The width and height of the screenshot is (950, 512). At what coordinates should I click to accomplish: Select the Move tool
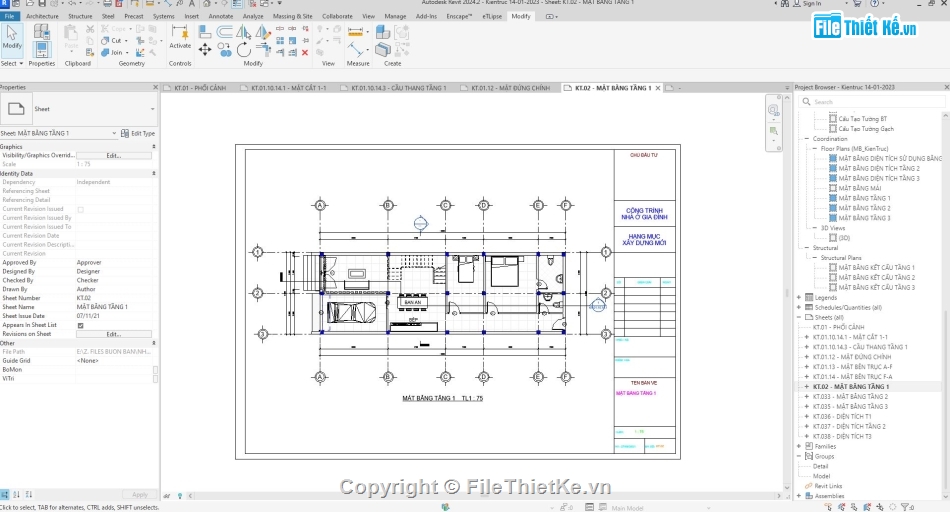point(205,50)
